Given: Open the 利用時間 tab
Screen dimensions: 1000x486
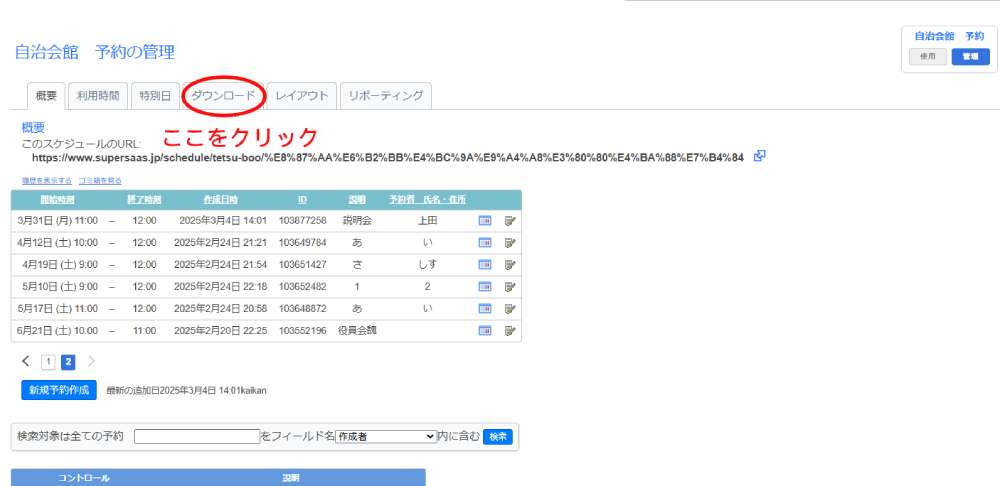Looking at the screenshot, I should tap(98, 96).
